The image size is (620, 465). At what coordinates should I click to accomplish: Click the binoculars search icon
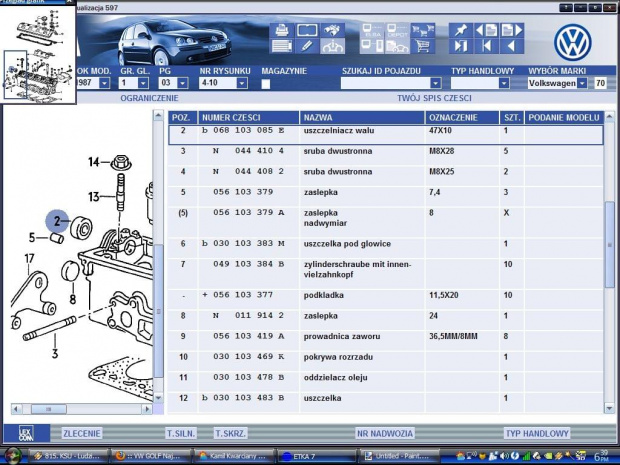pos(332,30)
